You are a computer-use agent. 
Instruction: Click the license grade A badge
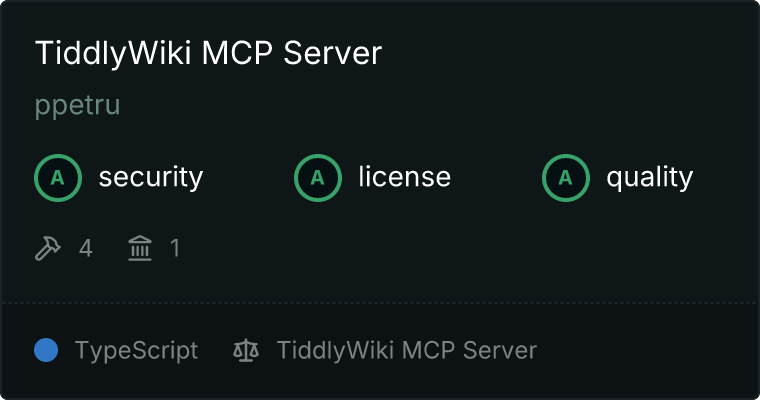point(317,178)
